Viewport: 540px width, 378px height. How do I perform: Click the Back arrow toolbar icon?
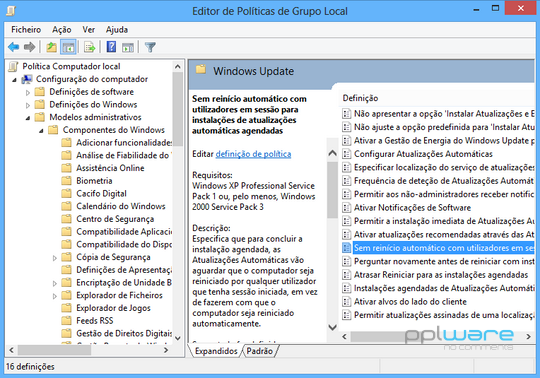point(13,47)
